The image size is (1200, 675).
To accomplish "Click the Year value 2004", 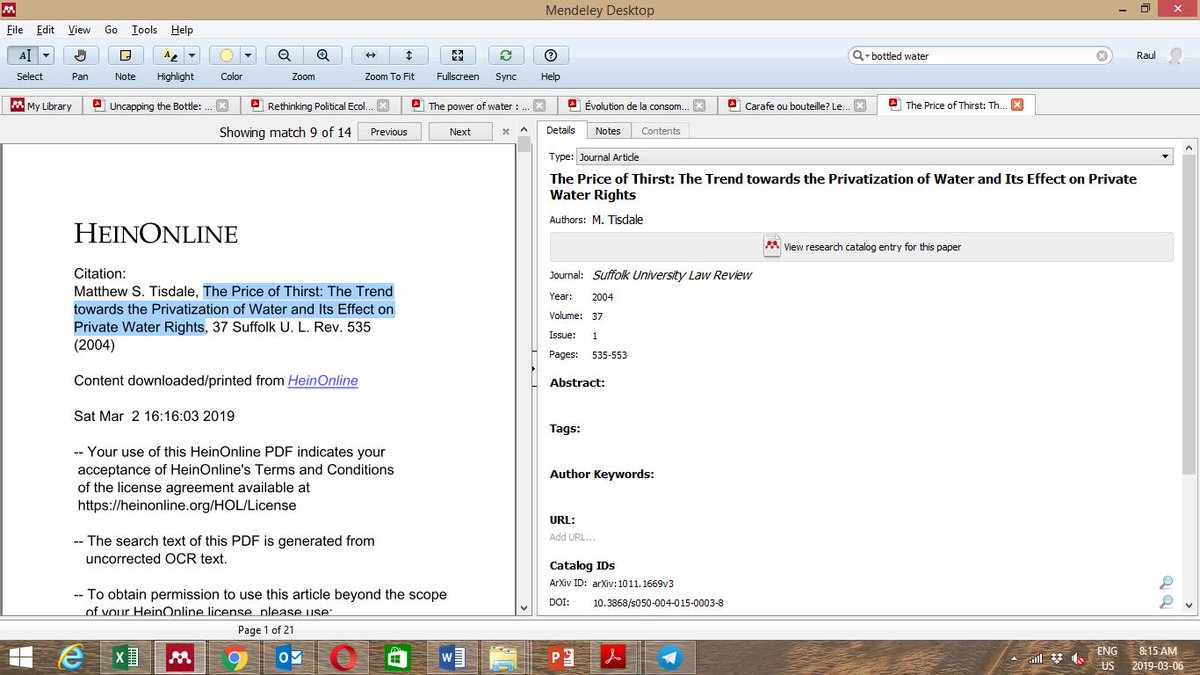I will (x=603, y=297).
